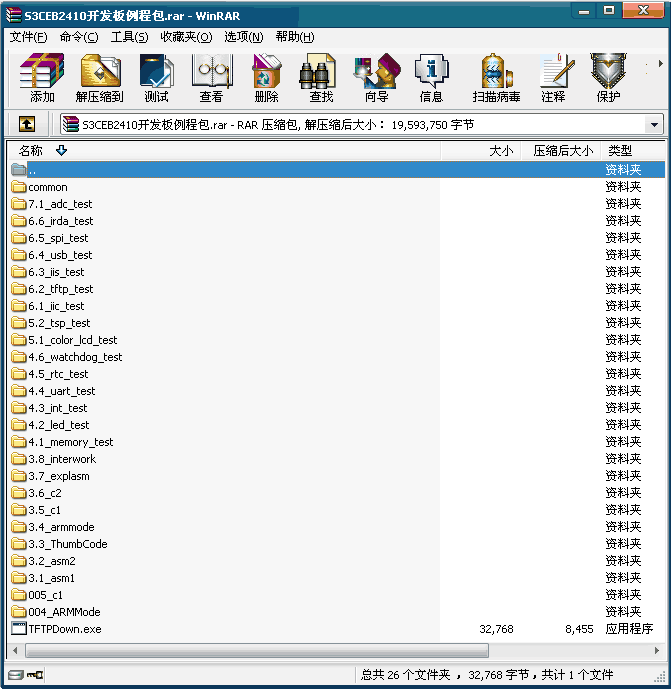The height and width of the screenshot is (689, 671).
Task: Click the 解压缩到 (Extract to) icon
Action: point(100,78)
